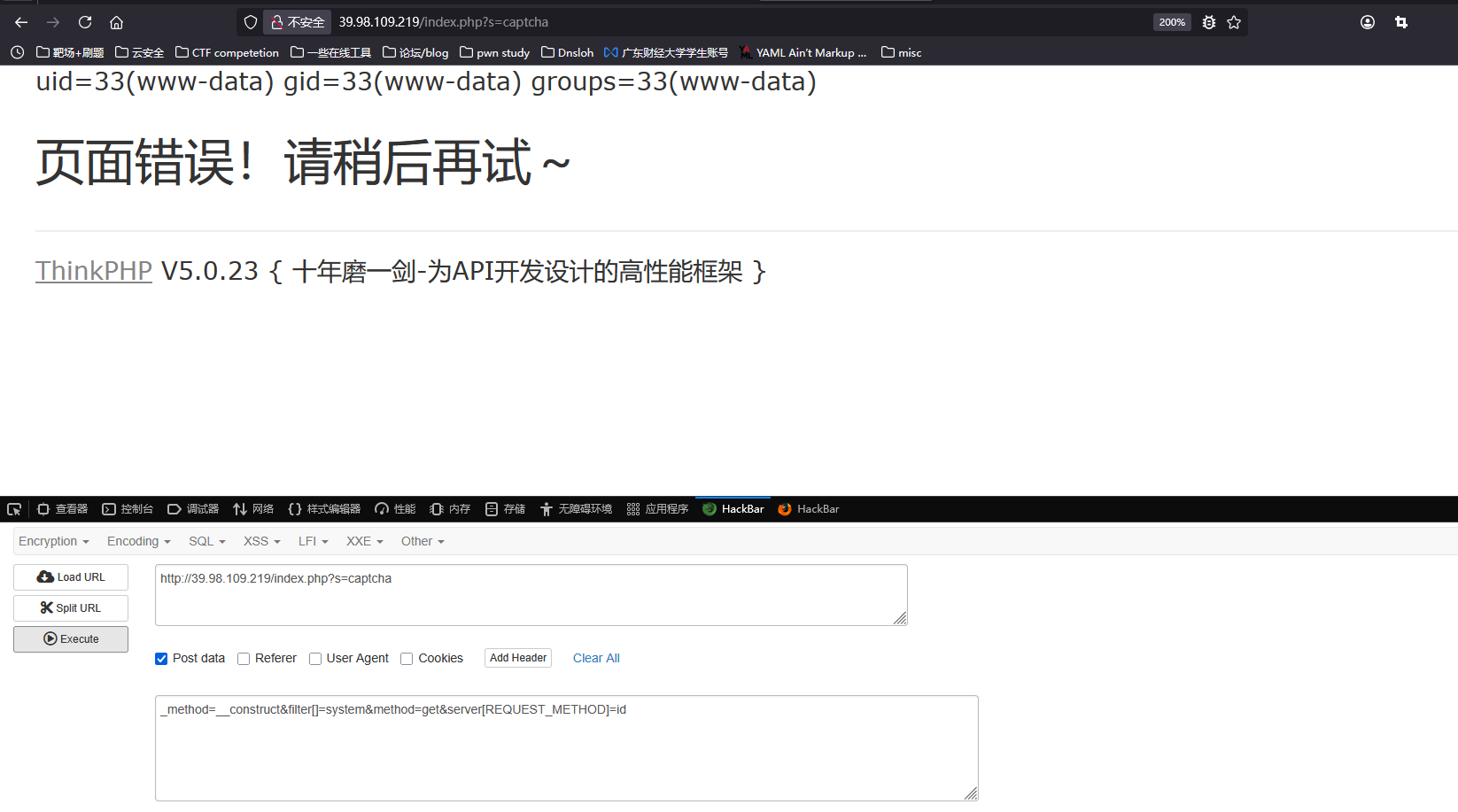Click the 200% zoom level badge
Image resolution: width=1458 pixels, height=812 pixels.
1172,22
